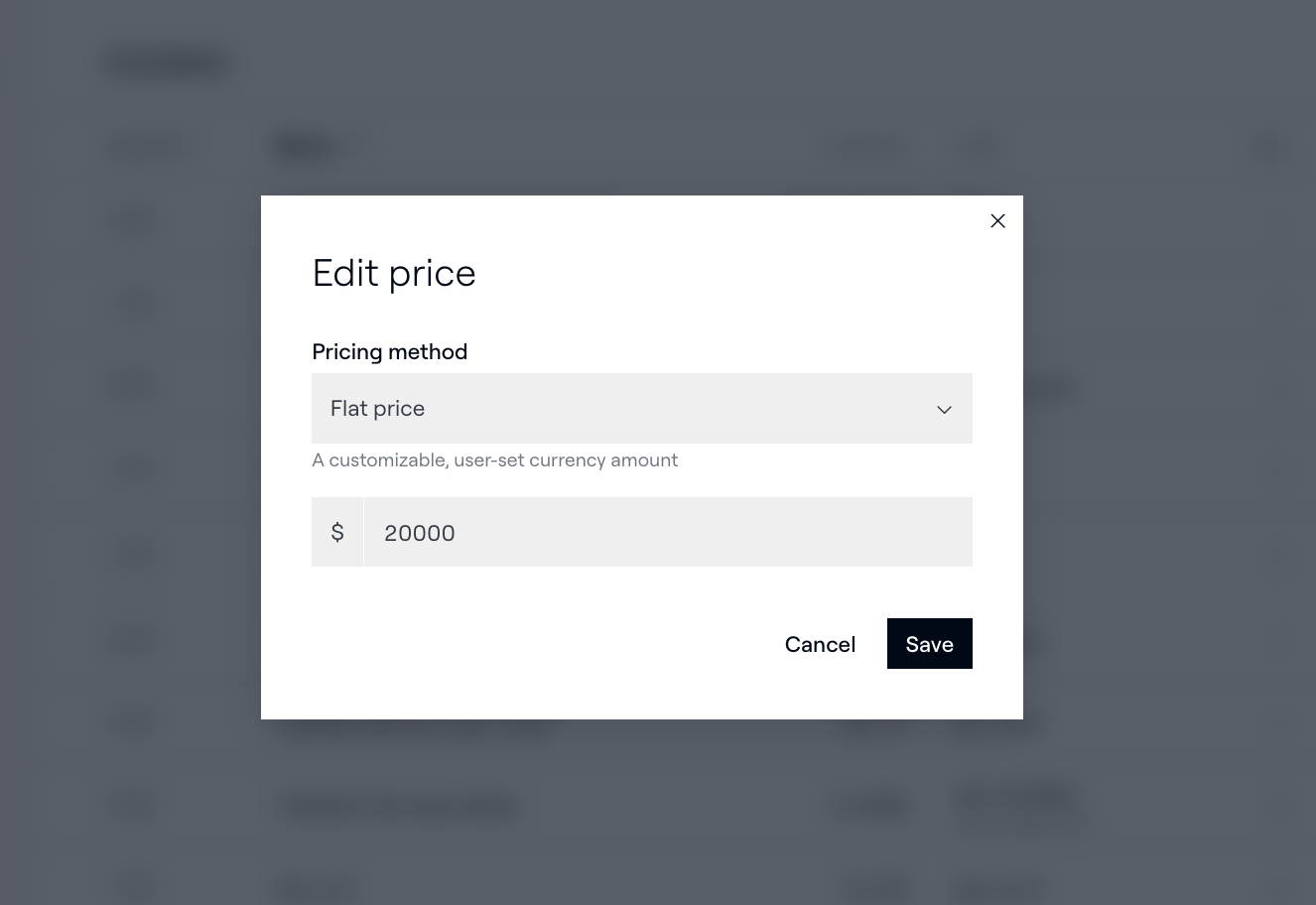Cancel editing the price

tap(820, 644)
